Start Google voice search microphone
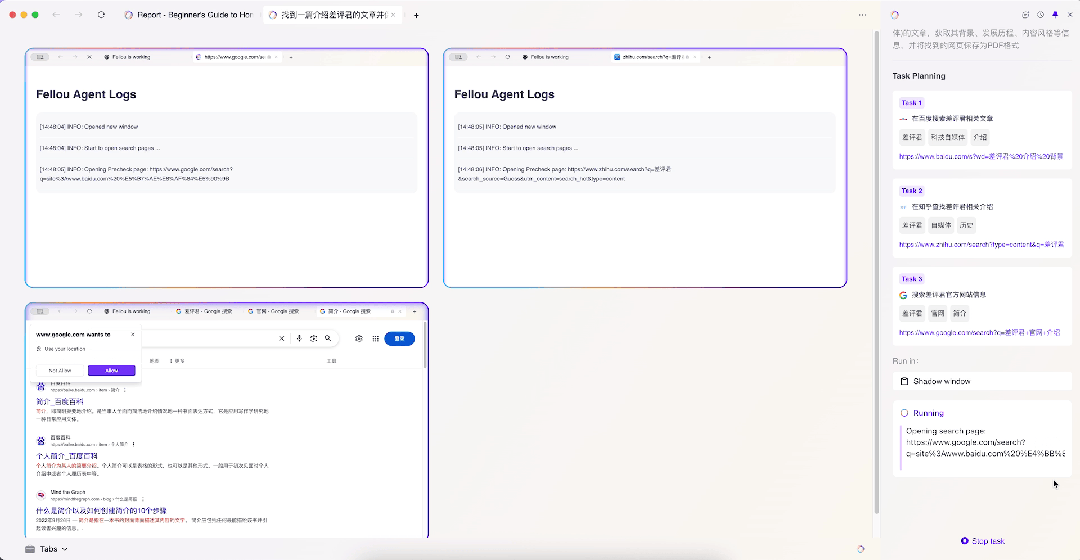The image size is (1080, 560). (299, 338)
